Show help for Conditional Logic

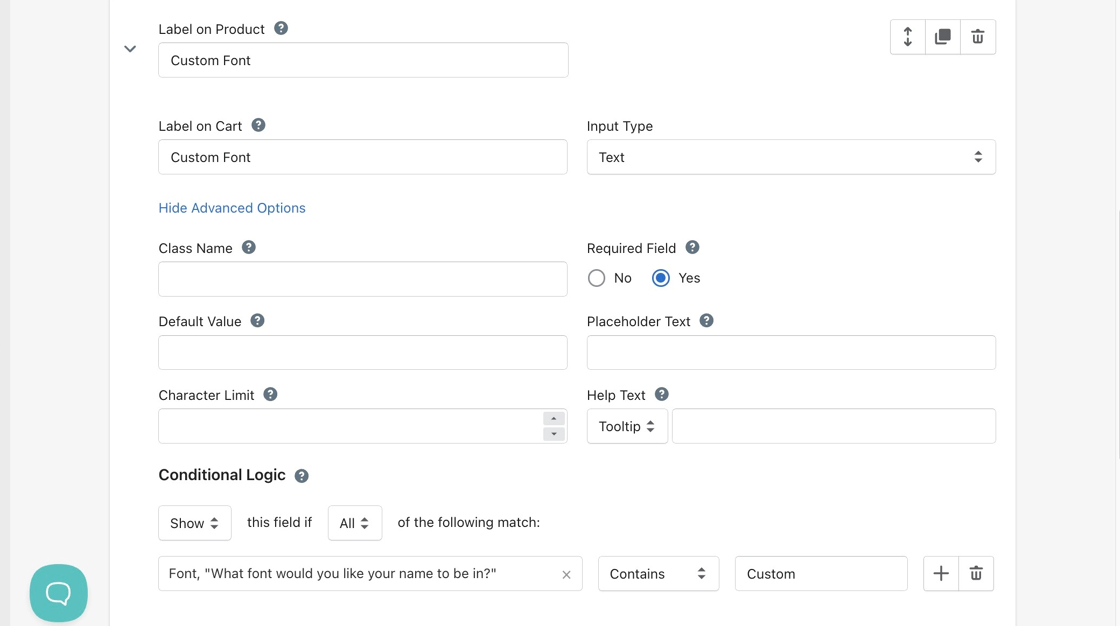tap(302, 476)
